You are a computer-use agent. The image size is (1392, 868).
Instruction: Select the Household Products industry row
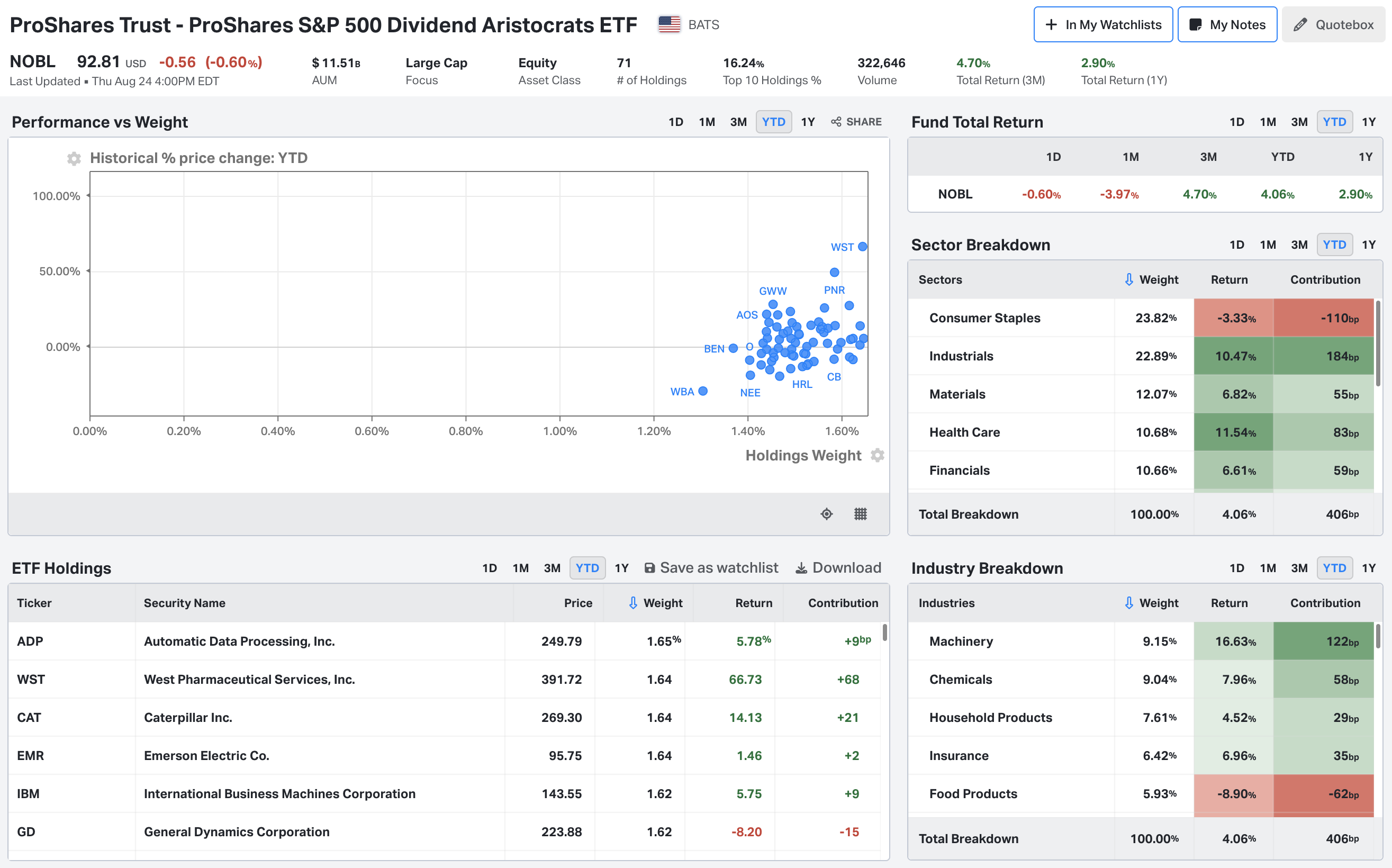(1141, 718)
